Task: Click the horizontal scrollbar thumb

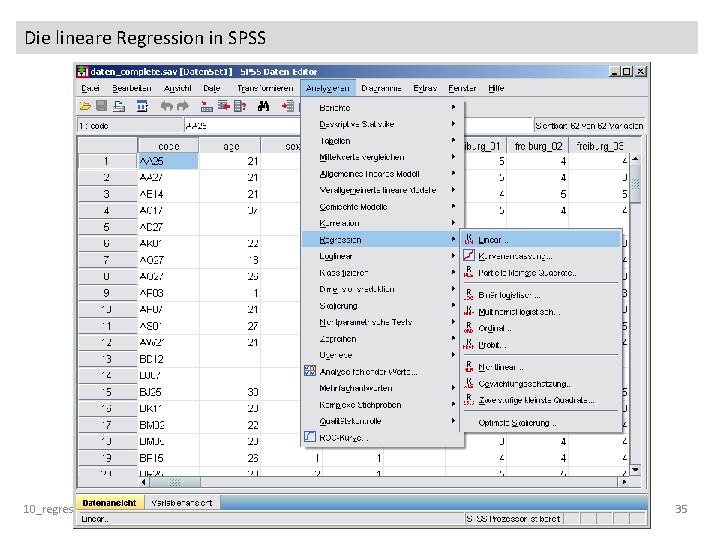Action: (x=175, y=482)
